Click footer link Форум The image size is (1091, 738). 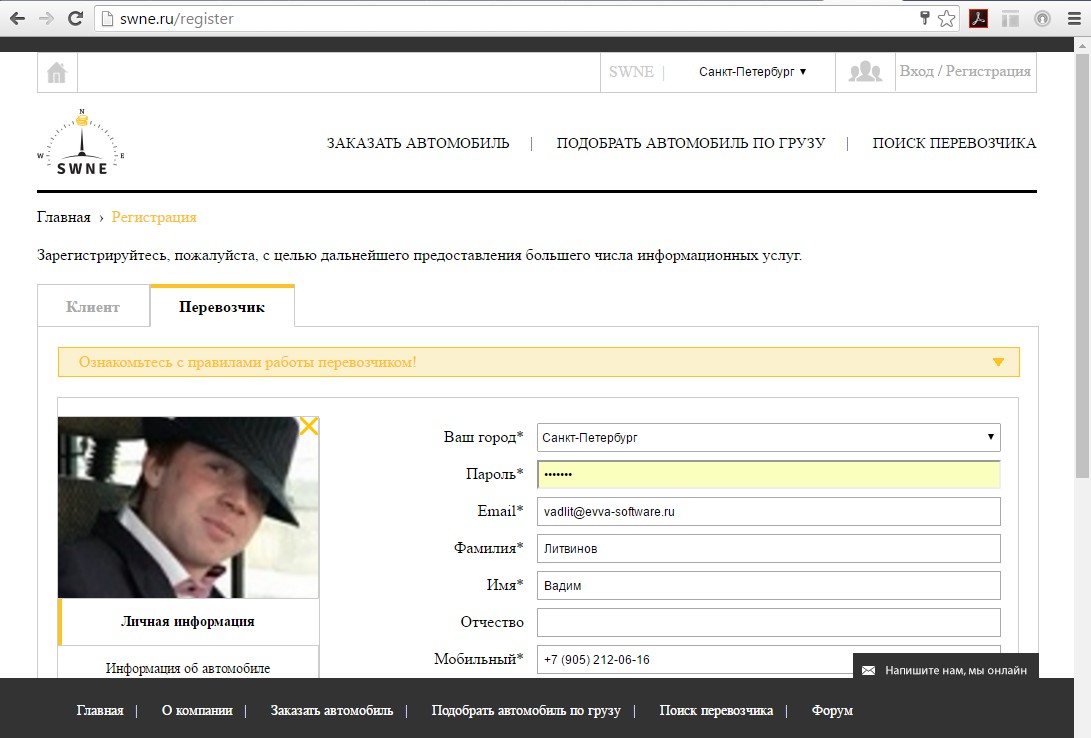click(832, 710)
